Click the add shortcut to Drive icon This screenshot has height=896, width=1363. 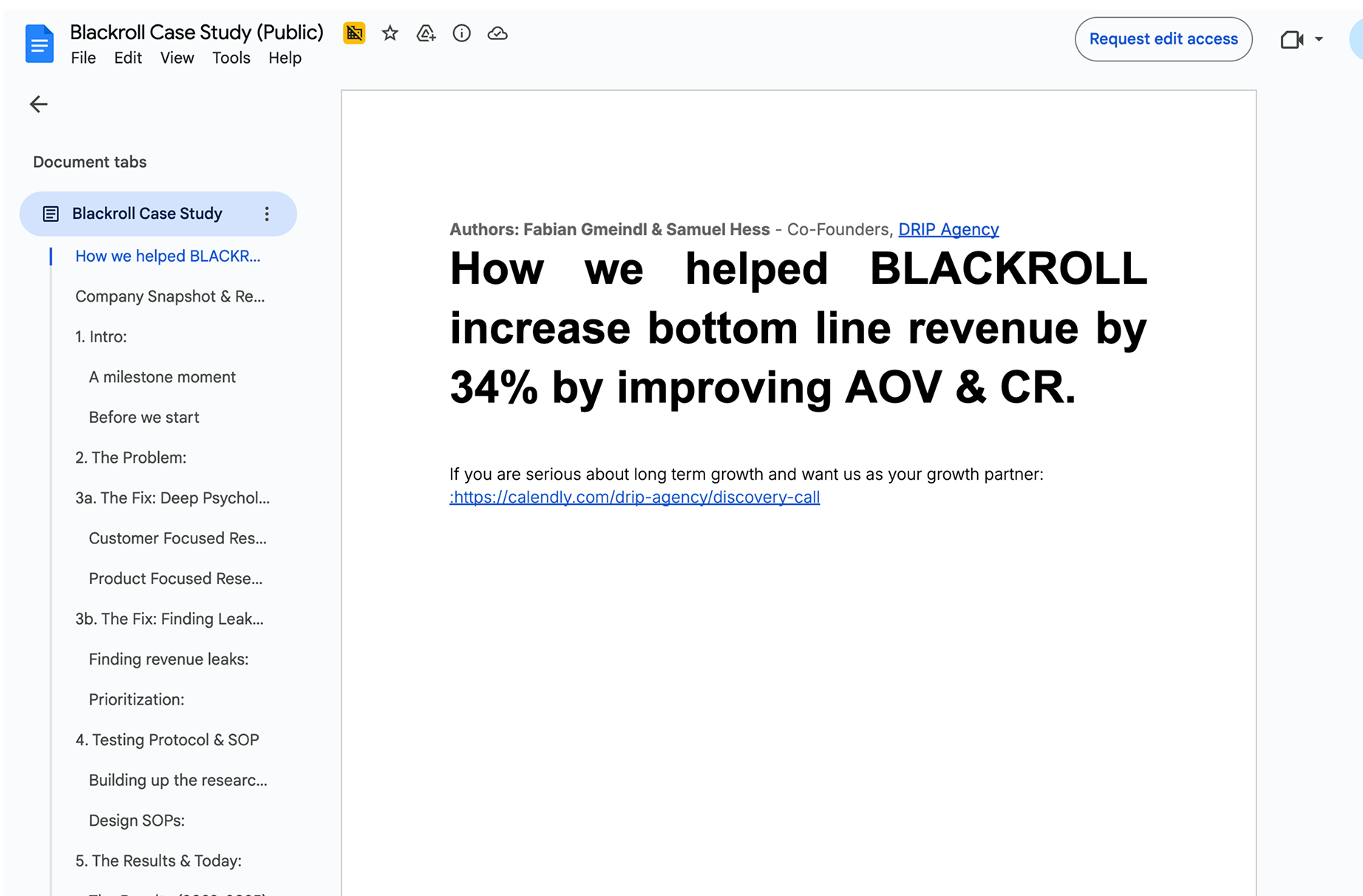click(426, 33)
